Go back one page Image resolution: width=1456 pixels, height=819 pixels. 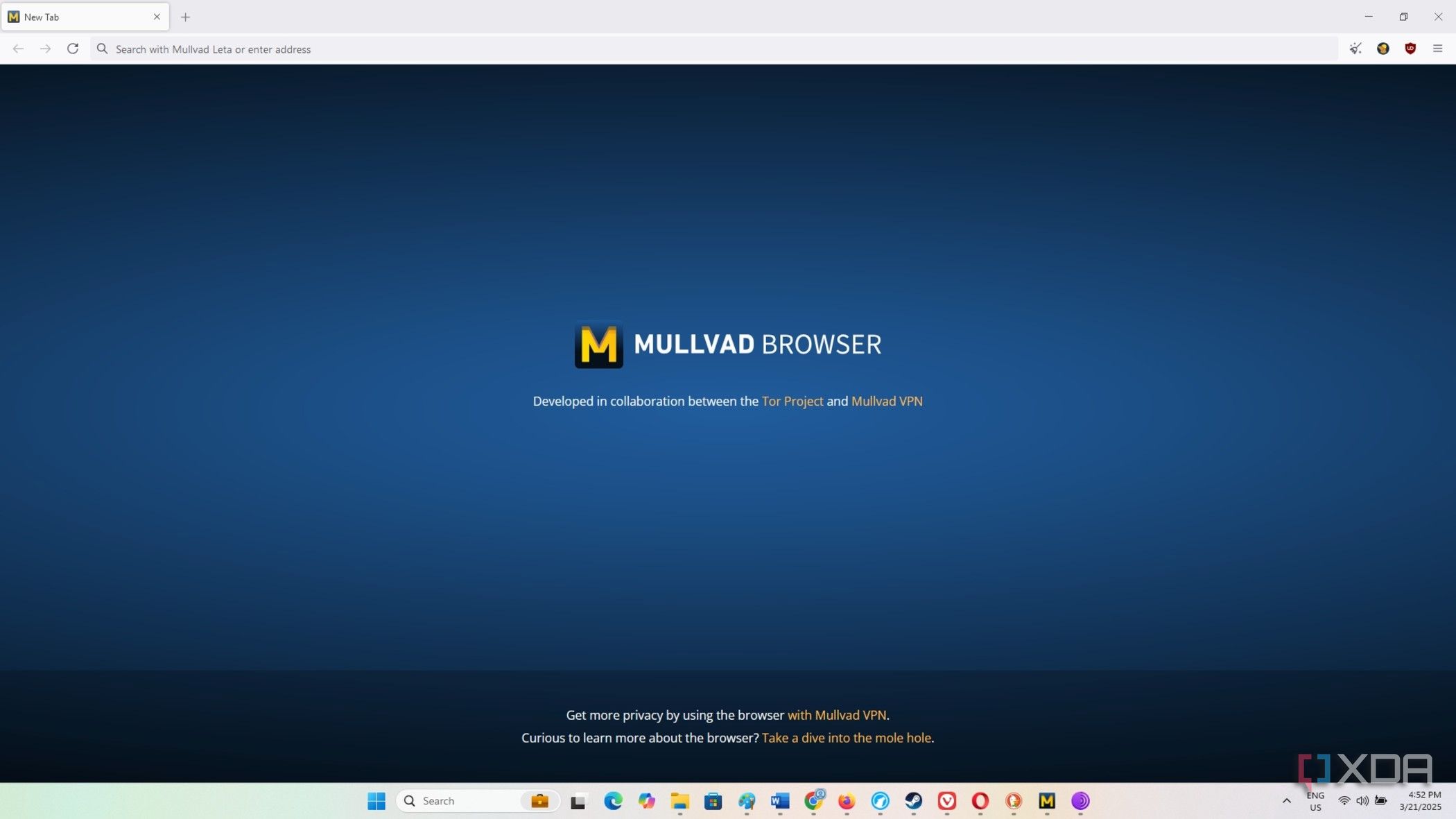coord(18,49)
